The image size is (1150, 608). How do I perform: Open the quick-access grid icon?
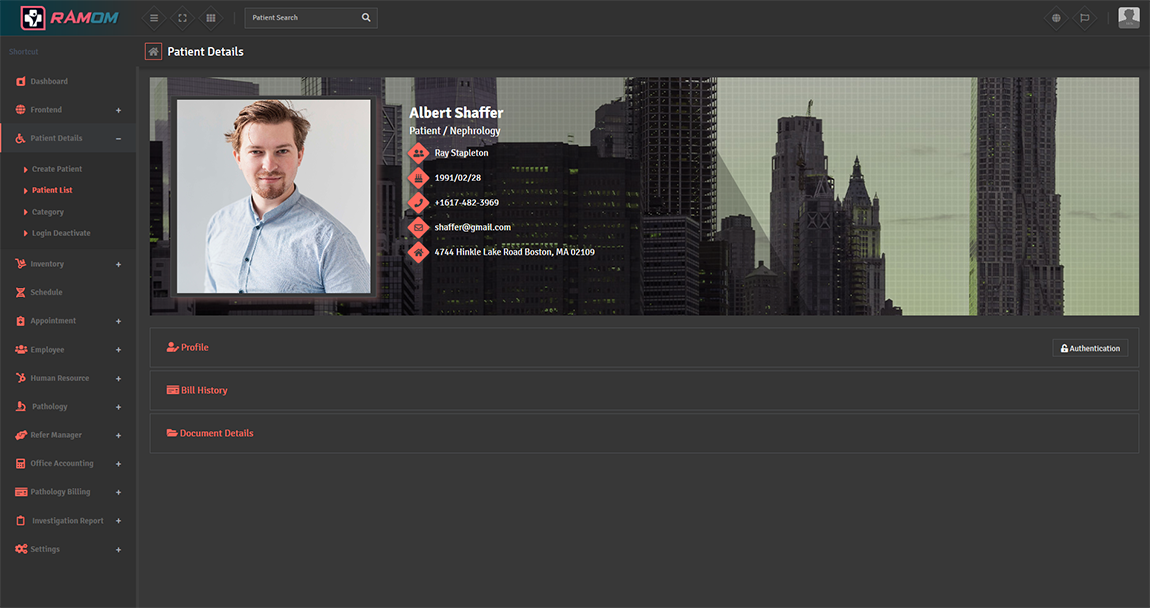tap(210, 18)
